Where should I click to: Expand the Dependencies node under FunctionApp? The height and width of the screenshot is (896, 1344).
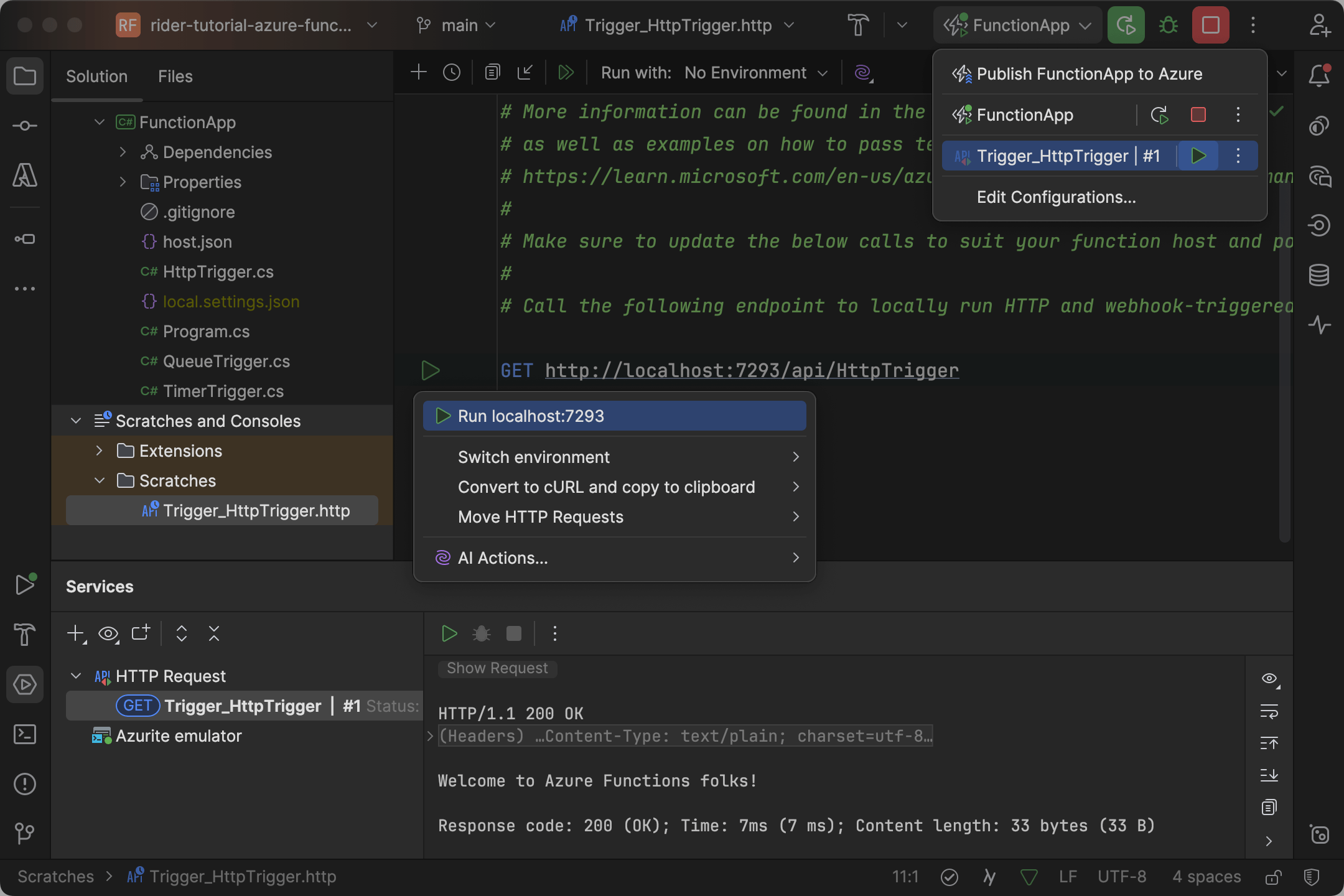tap(123, 152)
